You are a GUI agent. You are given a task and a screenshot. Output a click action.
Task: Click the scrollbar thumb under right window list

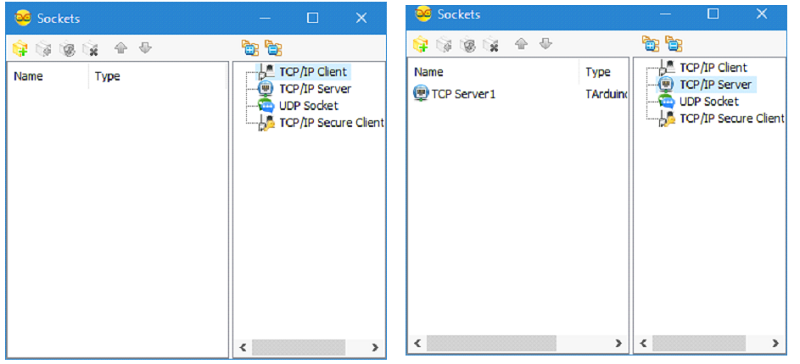[x=491, y=343]
